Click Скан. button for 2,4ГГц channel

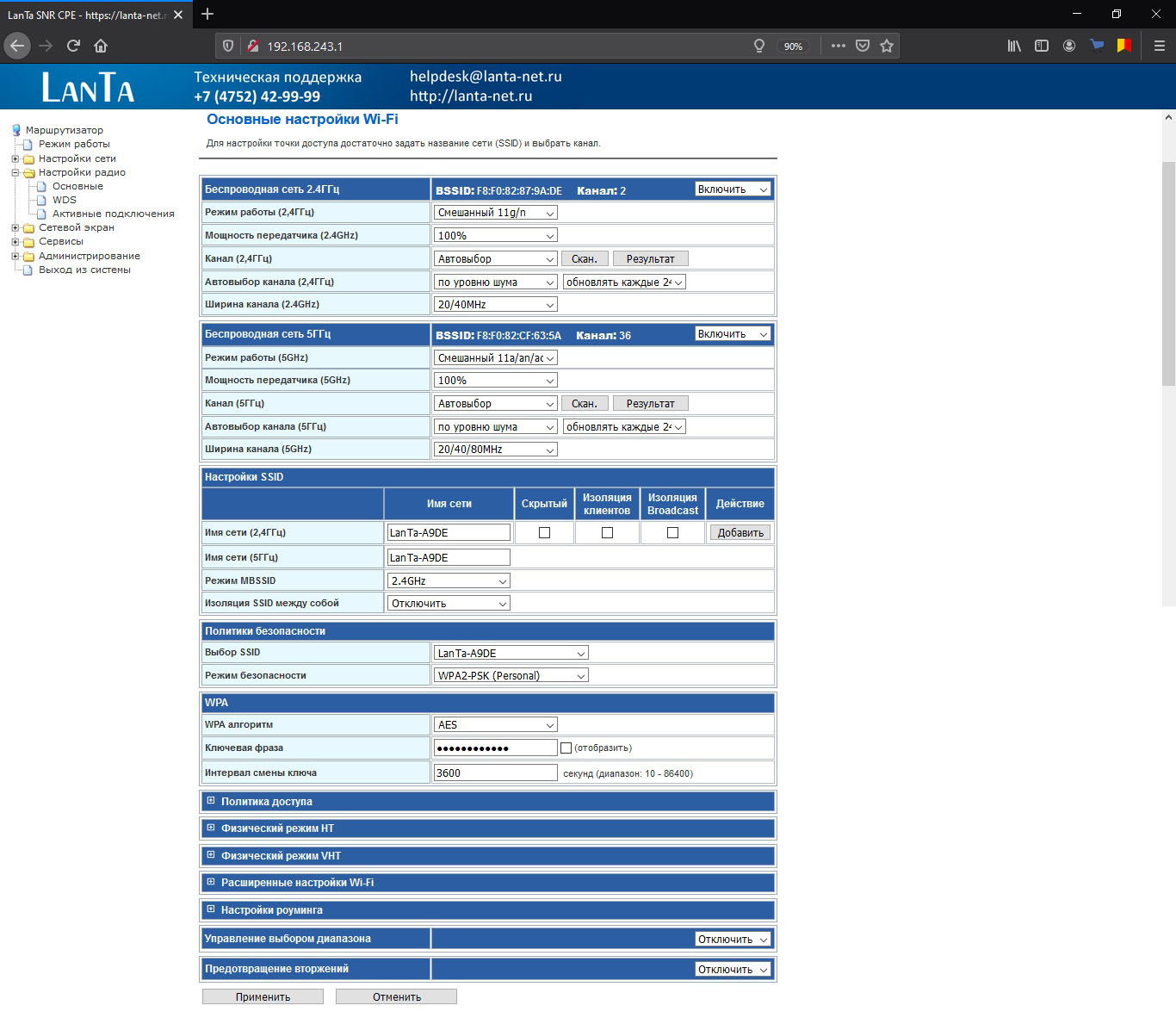click(585, 258)
